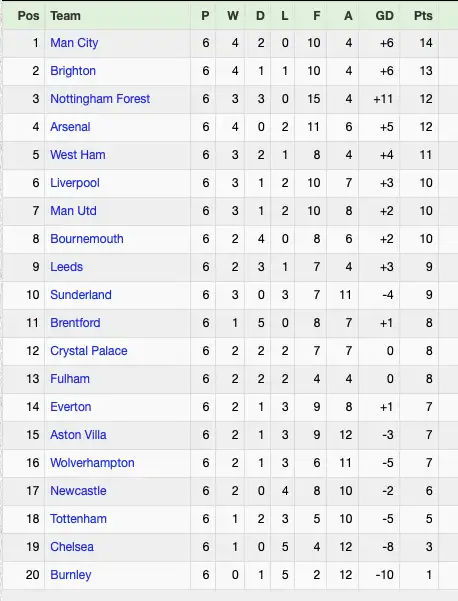Open the Brighton team link
This screenshot has width=458, height=601.
pyautogui.click(x=73, y=71)
